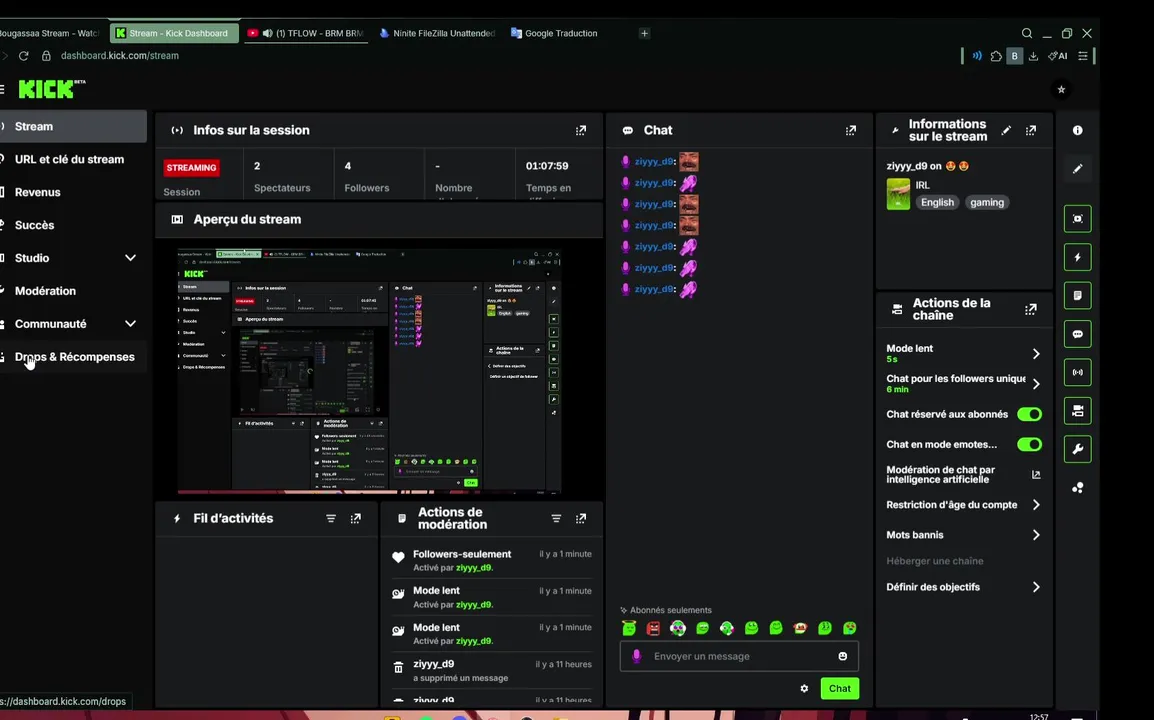This screenshot has height=720, width=1154.
Task: Disable Chat en mode emotes
Action: tap(1030, 445)
